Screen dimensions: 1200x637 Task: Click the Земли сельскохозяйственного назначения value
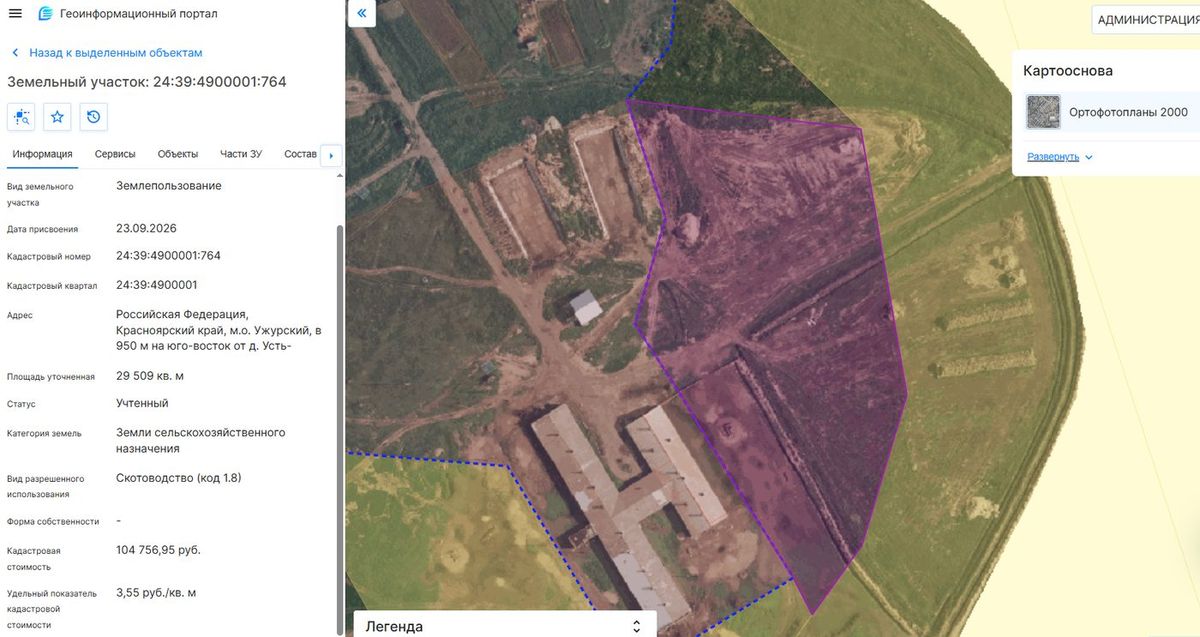[x=201, y=441]
